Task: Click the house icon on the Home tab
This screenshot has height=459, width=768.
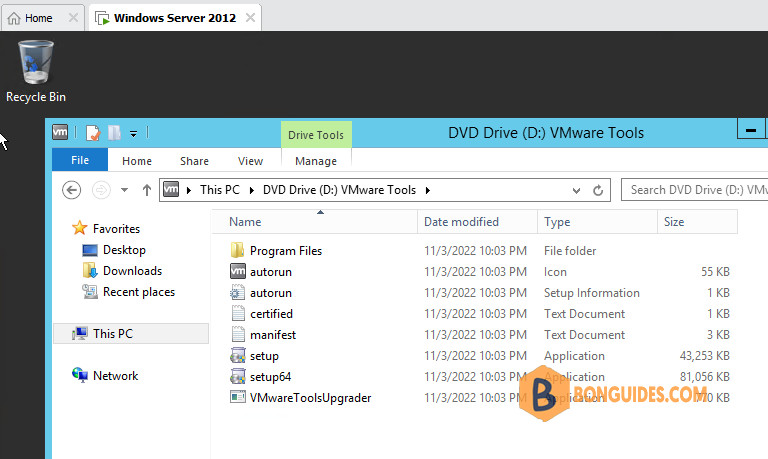Action: click(x=14, y=18)
